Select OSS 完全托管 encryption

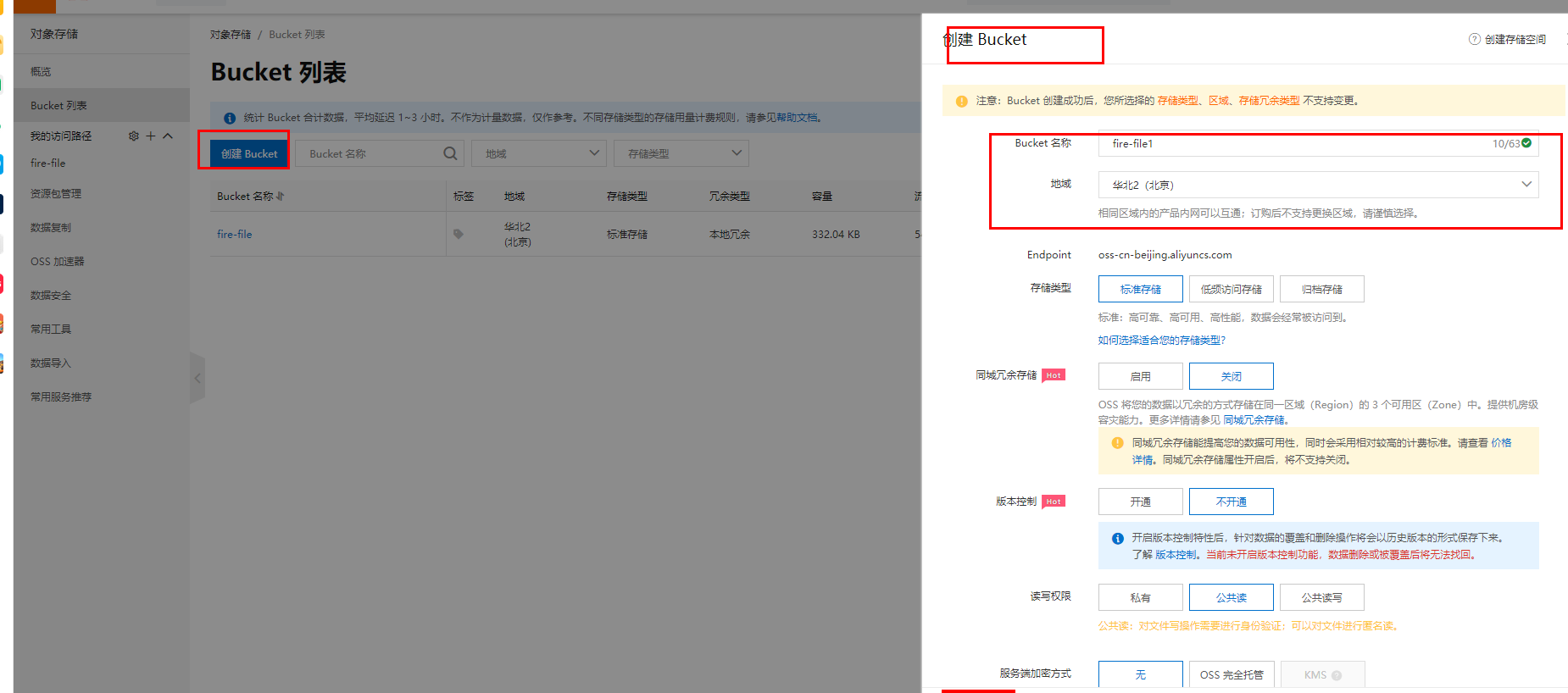[1232, 674]
